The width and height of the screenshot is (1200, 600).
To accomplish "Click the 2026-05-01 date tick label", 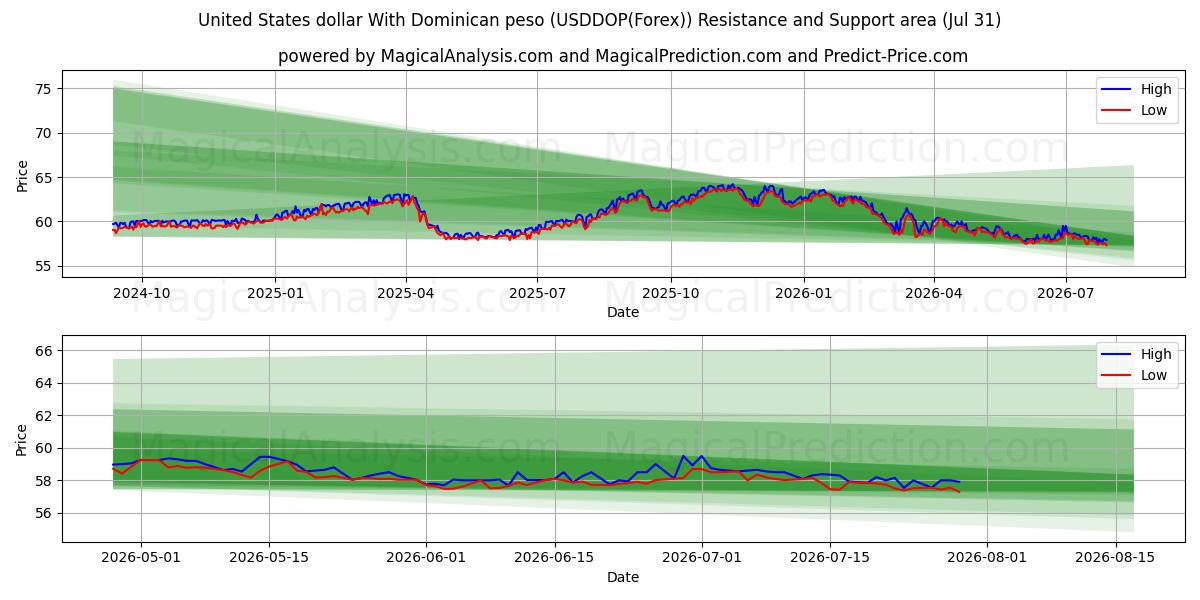I will (141, 558).
